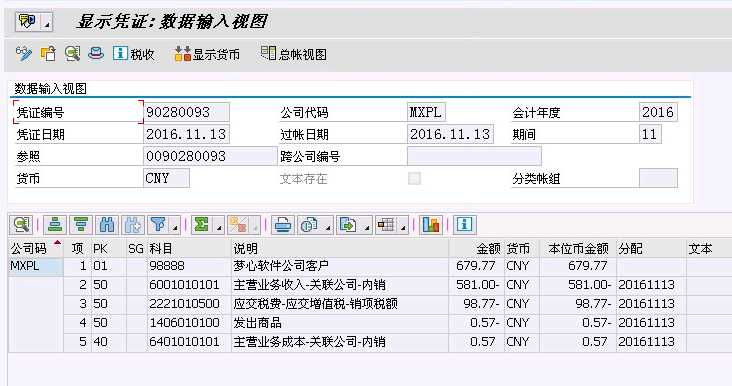Click the 发出商品 description cell

point(340,323)
